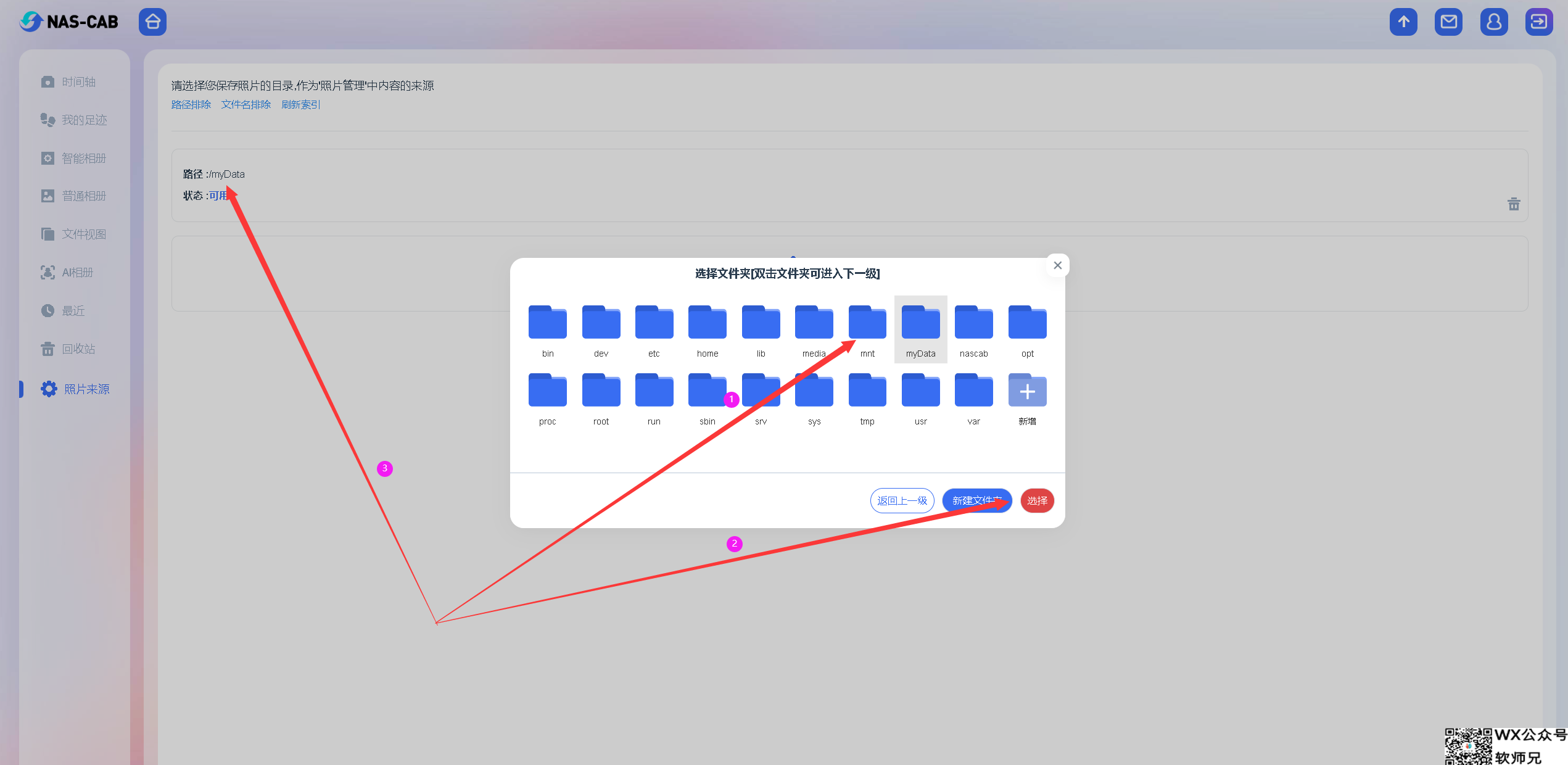Select the home folder
Screen dimensions: 1568x765
coord(708,329)
